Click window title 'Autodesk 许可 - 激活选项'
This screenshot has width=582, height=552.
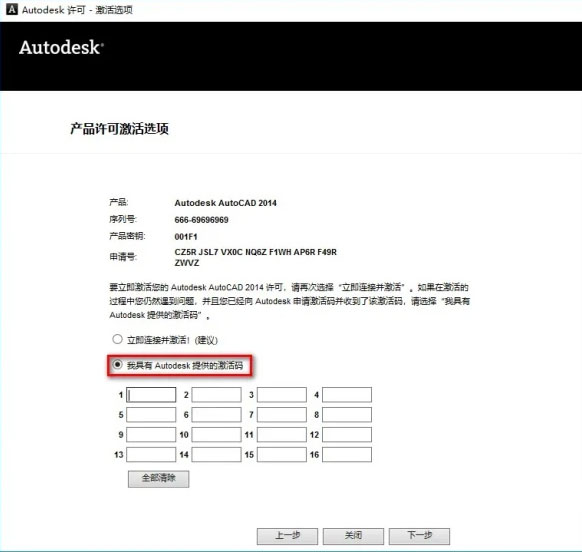[77, 10]
